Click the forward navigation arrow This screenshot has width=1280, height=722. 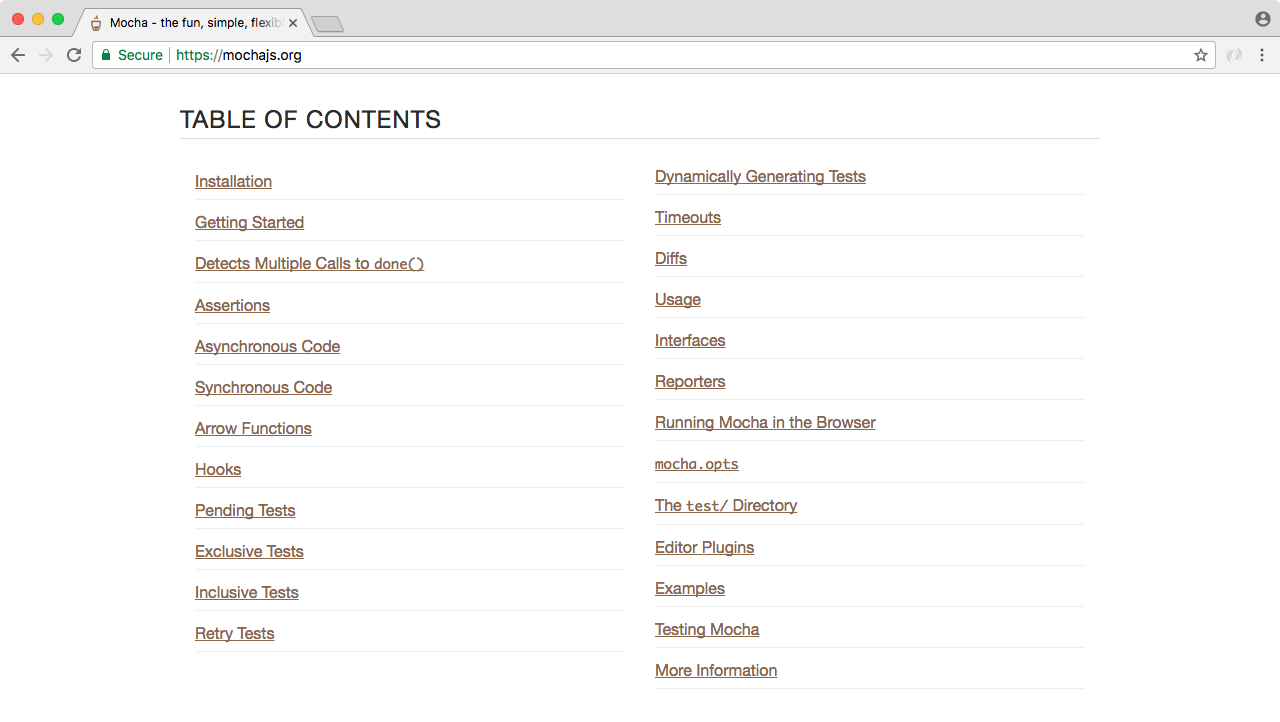tap(45, 55)
